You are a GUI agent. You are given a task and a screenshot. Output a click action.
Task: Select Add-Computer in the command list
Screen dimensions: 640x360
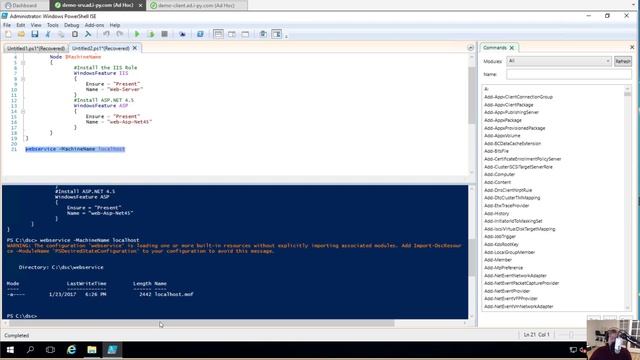click(499, 174)
